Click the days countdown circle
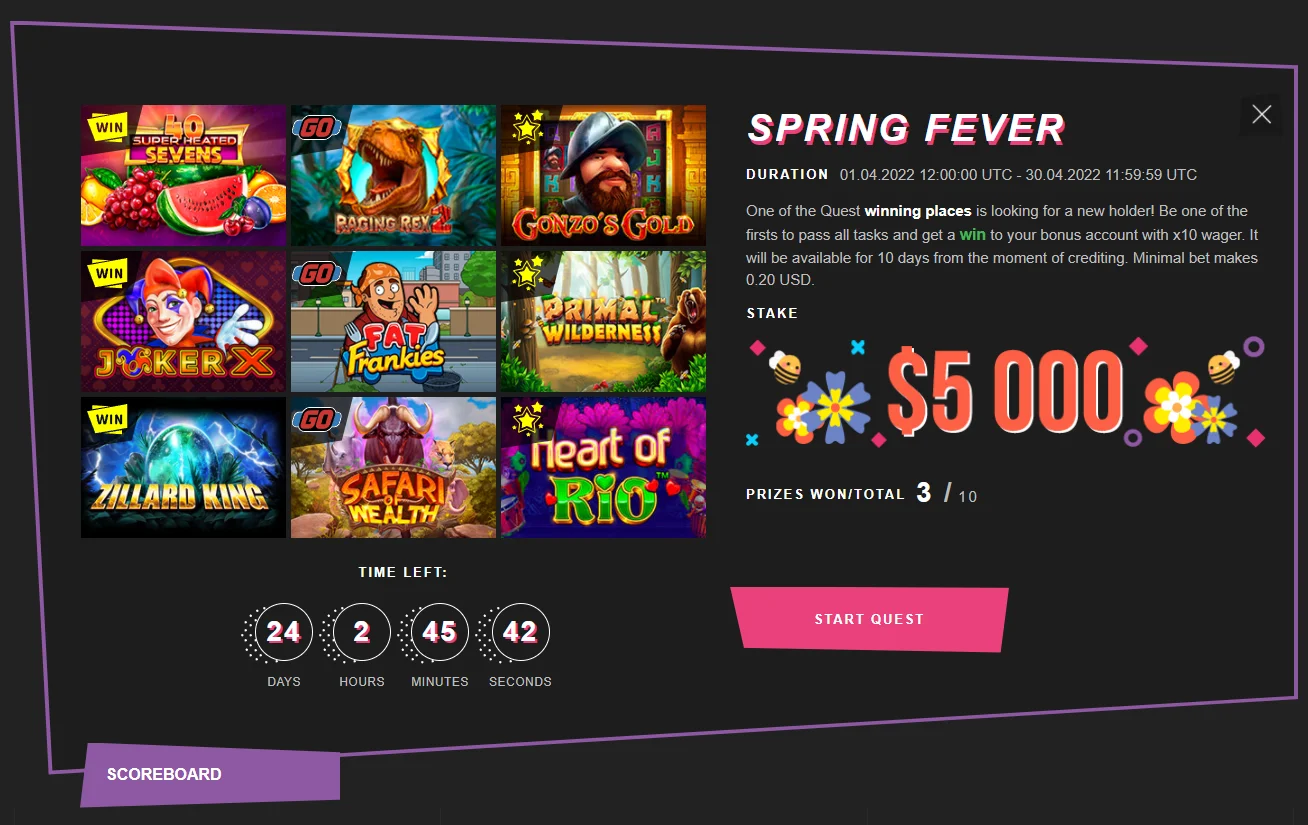The height and width of the screenshot is (825, 1308). coord(284,632)
